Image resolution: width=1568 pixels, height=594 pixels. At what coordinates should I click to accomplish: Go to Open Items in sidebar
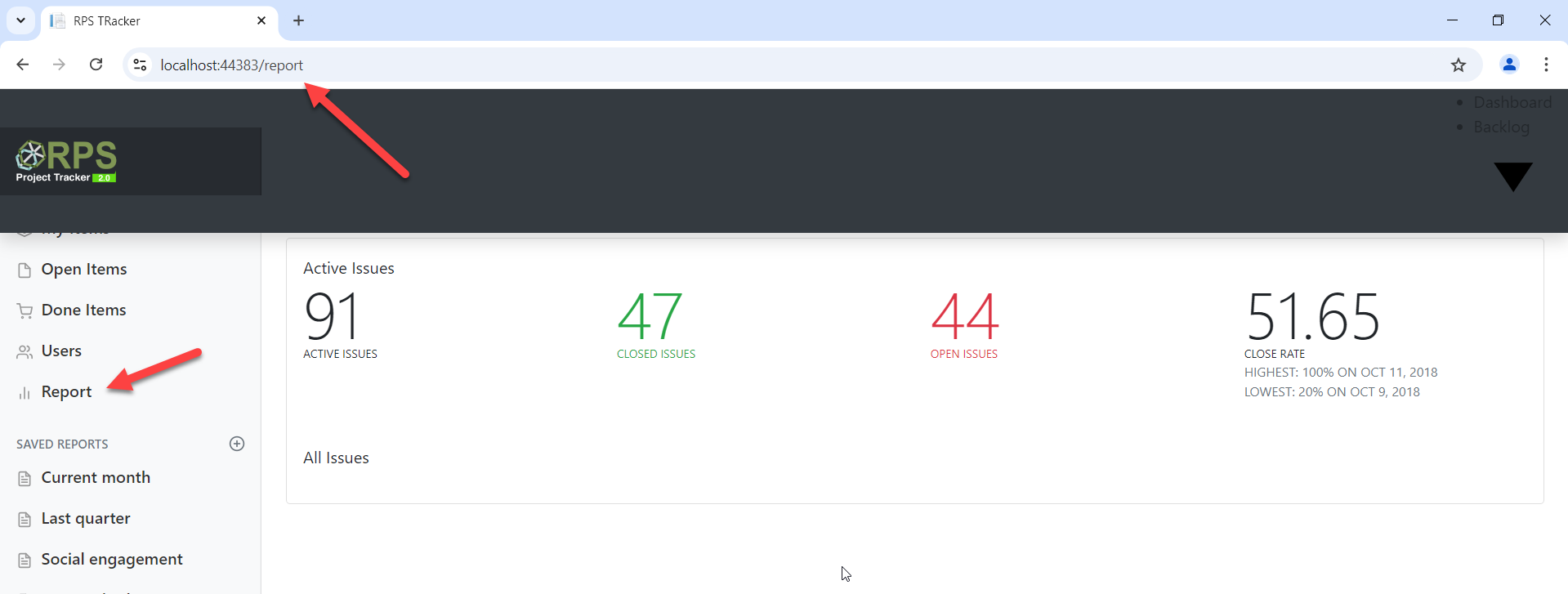84,269
